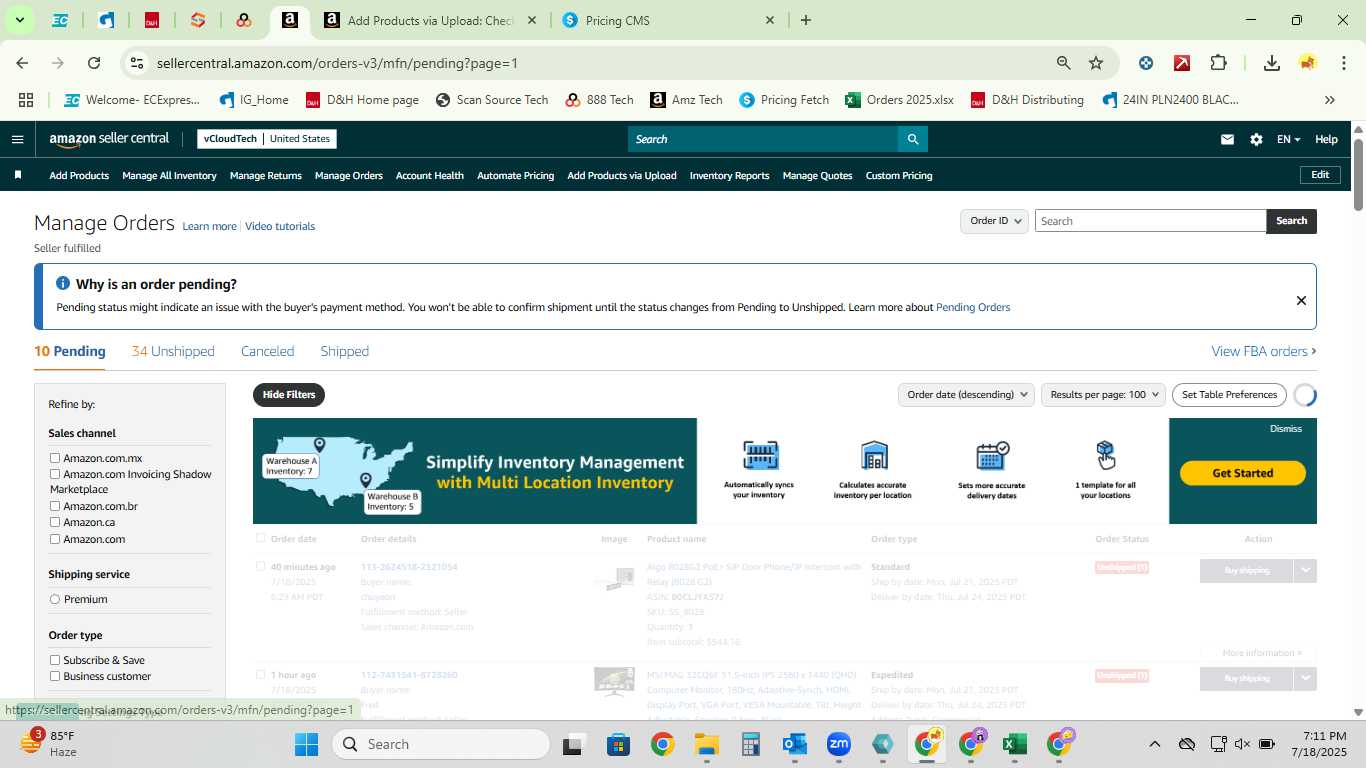Close the order pending info banner
The width and height of the screenshot is (1366, 768).
[x=1301, y=300]
